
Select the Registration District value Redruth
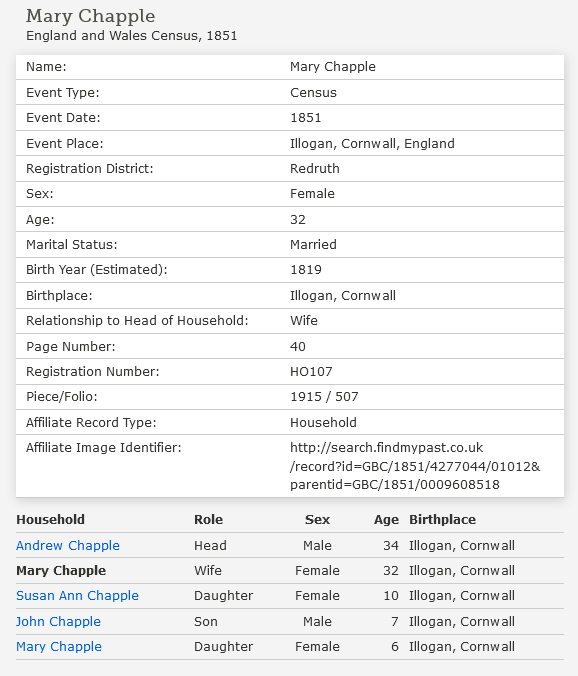[315, 169]
